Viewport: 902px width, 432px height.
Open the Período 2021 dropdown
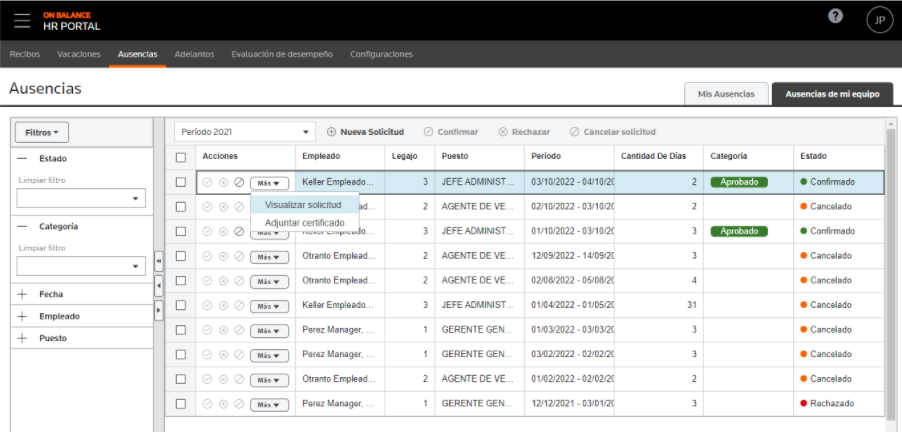pos(245,132)
